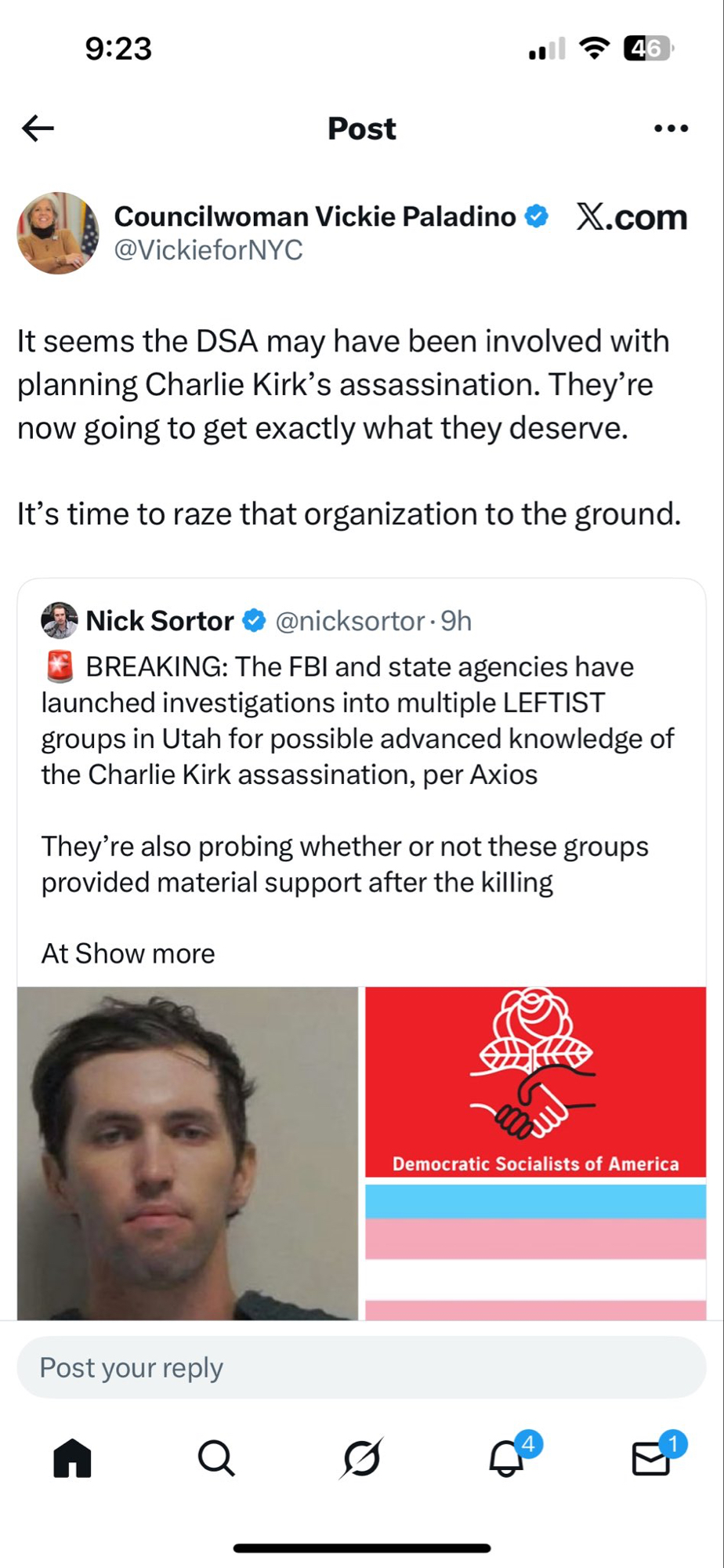
Task: Open the @nicksortor handle
Action: [x=349, y=621]
